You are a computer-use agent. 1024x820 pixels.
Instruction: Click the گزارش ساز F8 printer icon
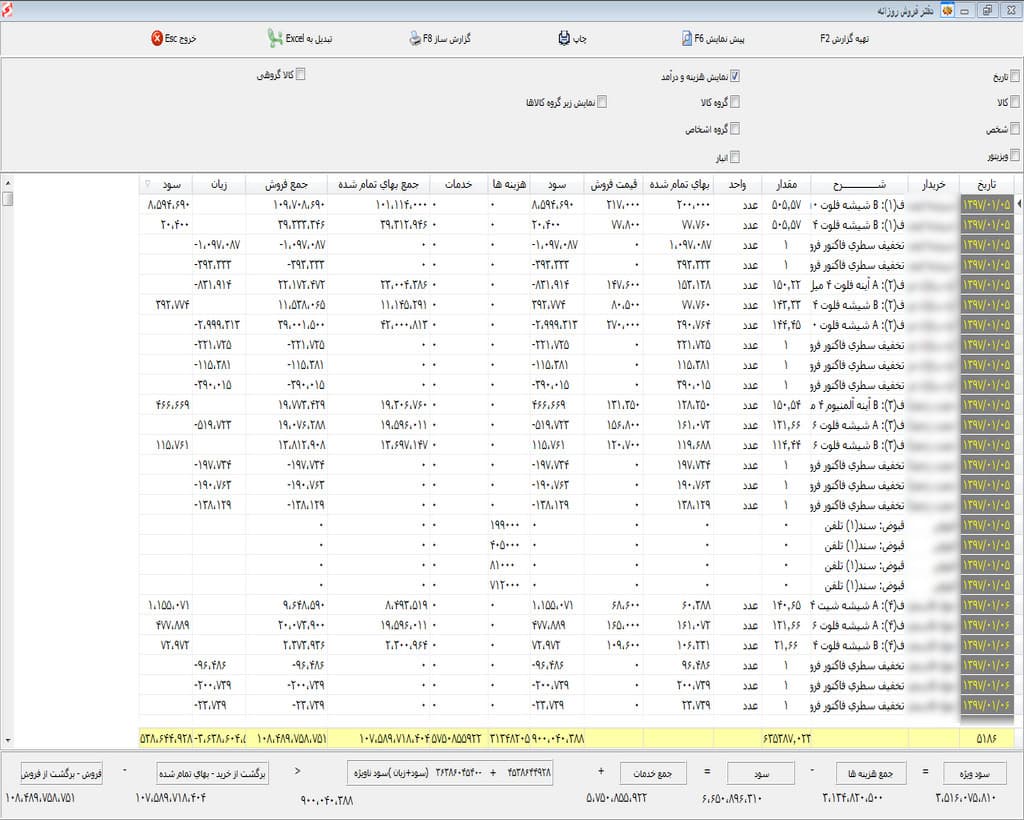tap(415, 39)
